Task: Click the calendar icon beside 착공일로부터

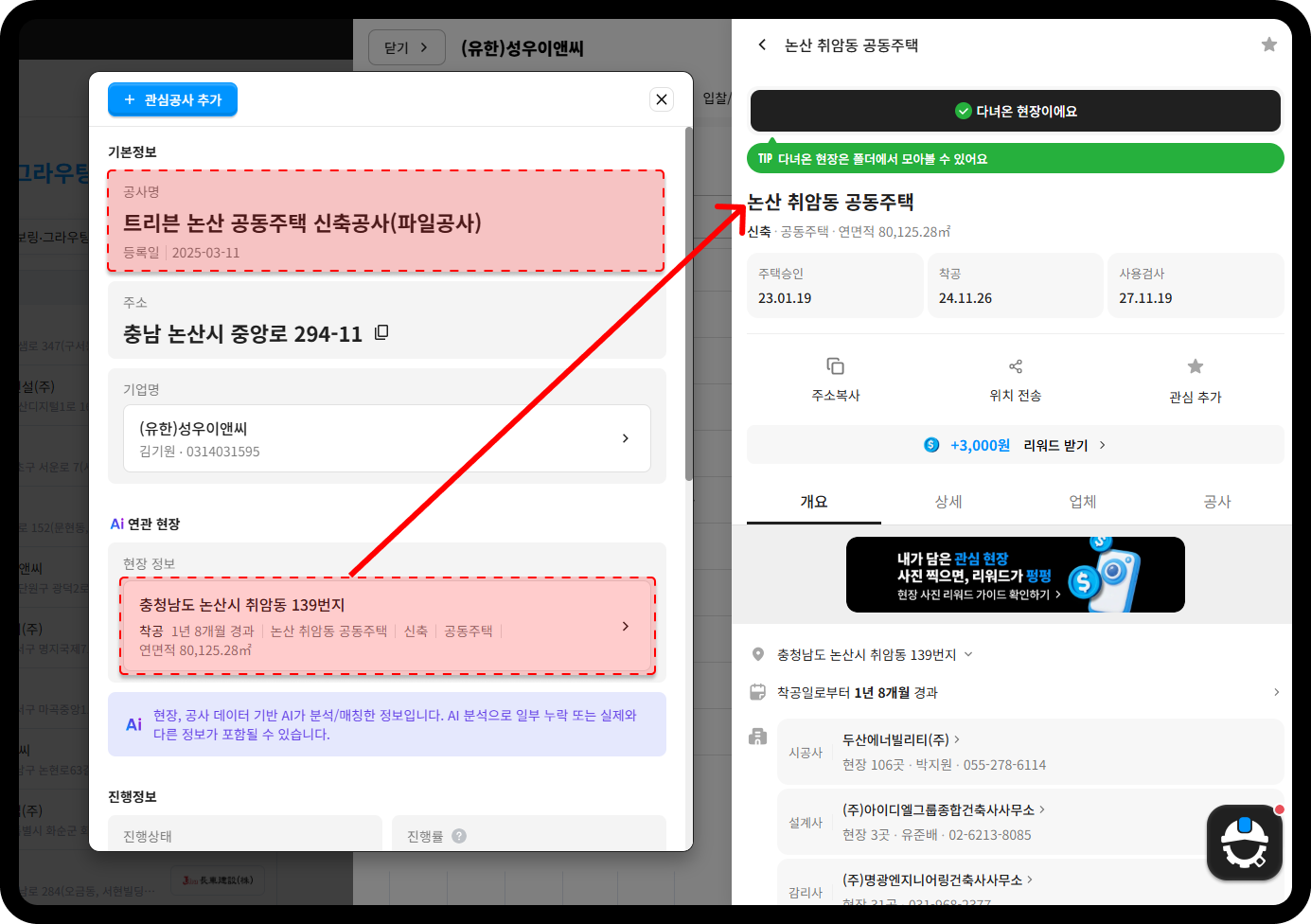Action: 757,692
